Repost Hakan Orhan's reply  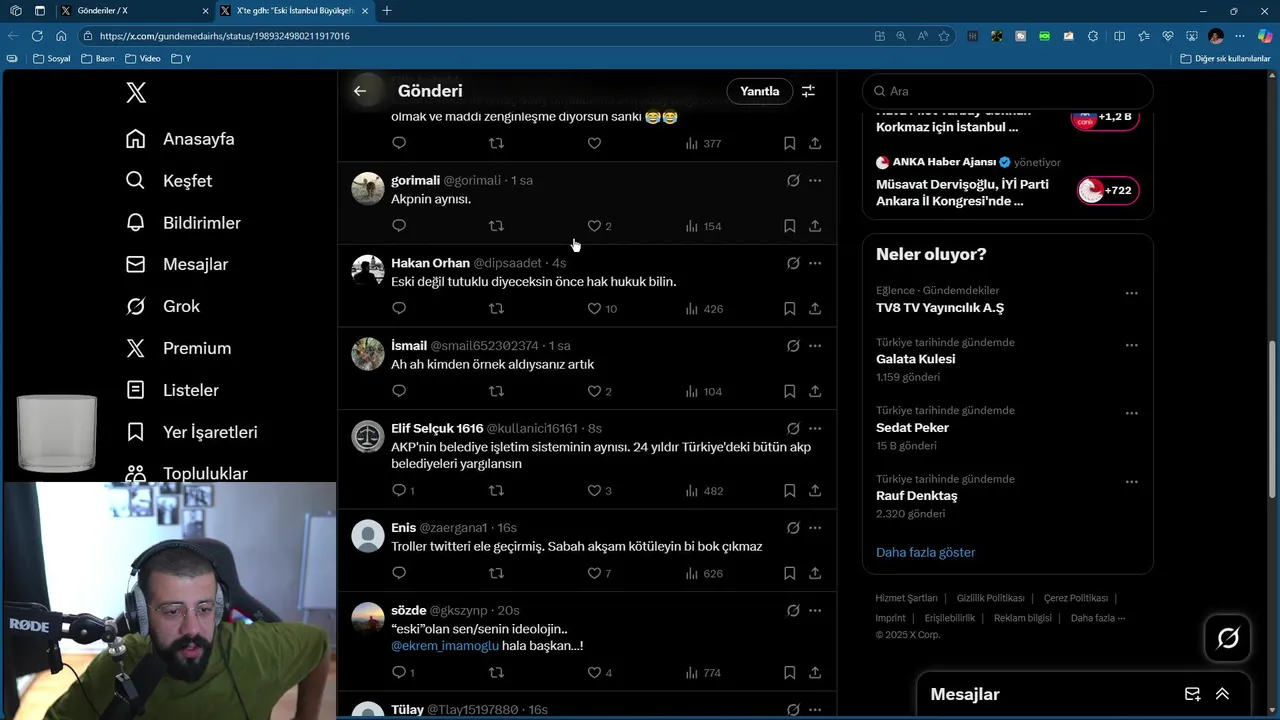(496, 309)
